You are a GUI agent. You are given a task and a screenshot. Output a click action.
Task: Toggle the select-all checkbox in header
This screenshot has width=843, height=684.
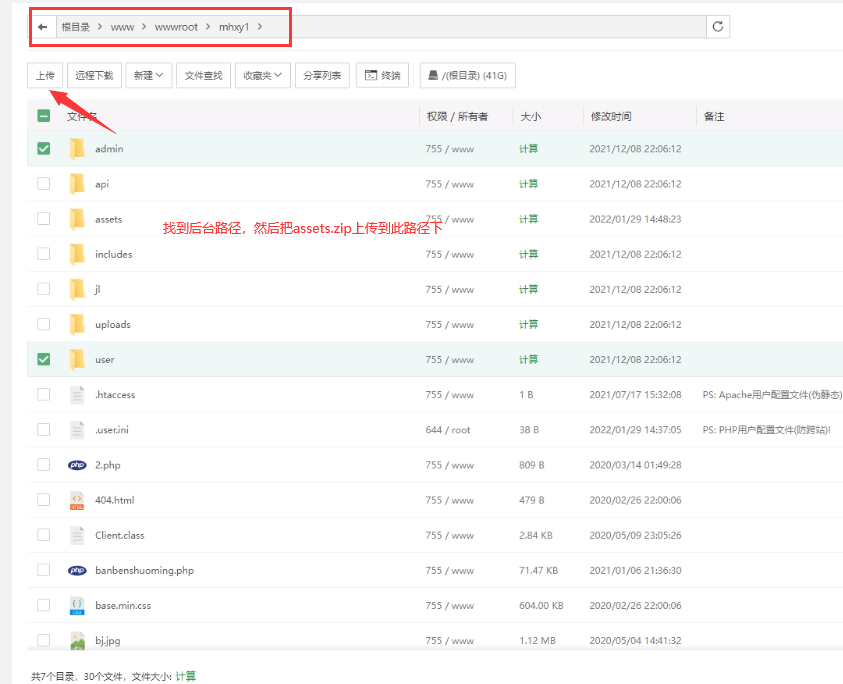[44, 116]
